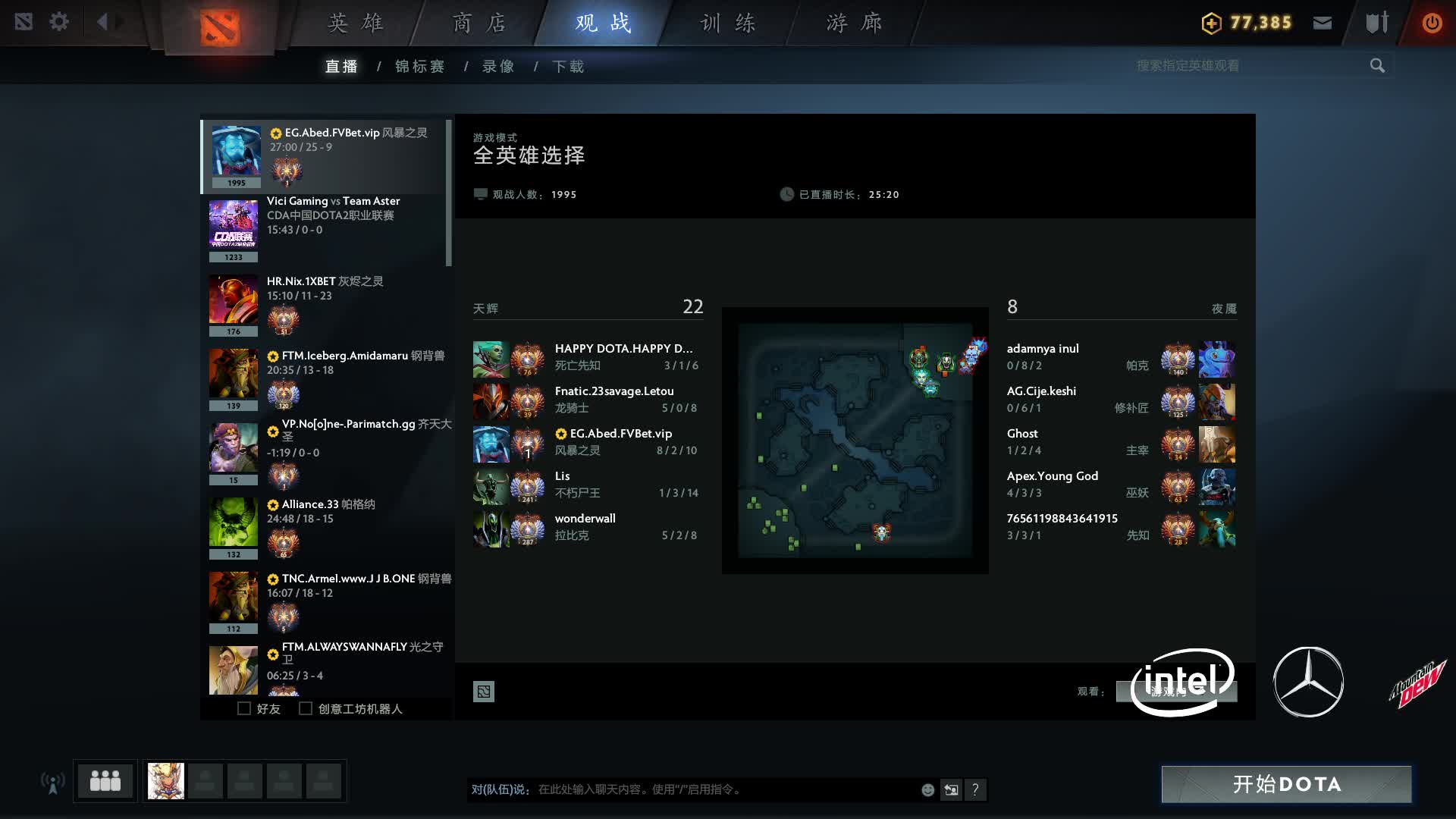Select the 直播 live sub-tab
The image size is (1456, 819).
(341, 67)
